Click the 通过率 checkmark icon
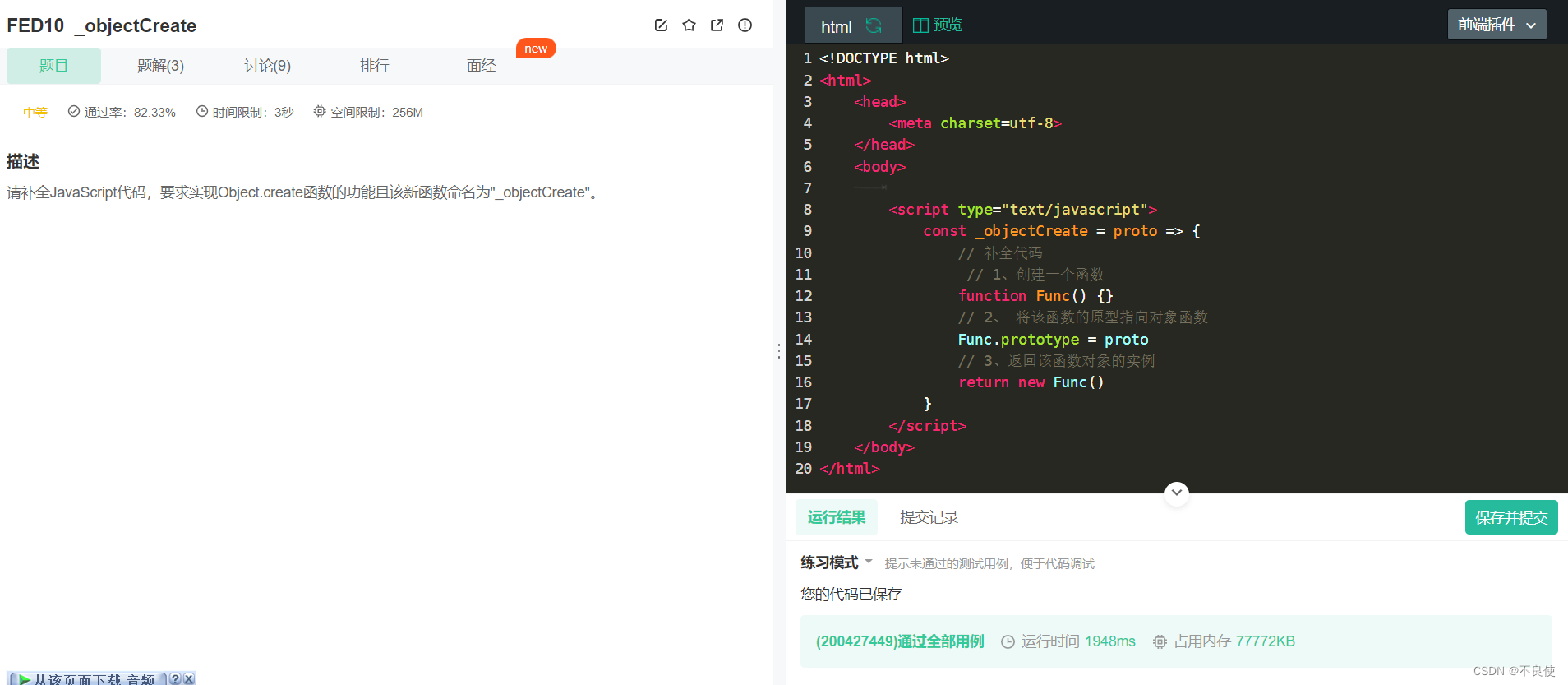This screenshot has height=685, width=1568. click(74, 111)
